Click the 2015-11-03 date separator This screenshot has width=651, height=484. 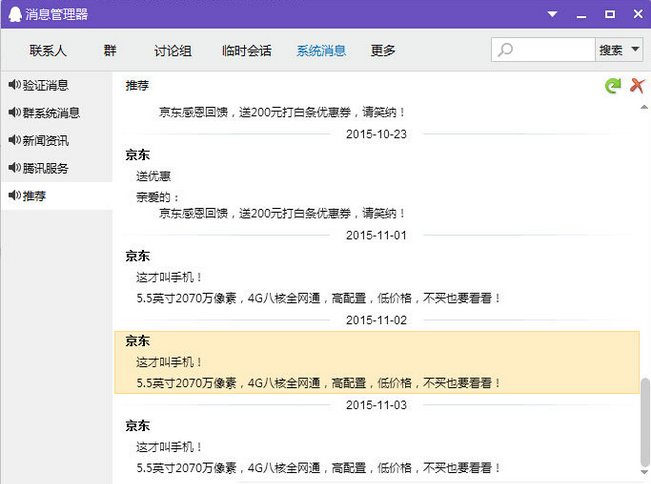click(376, 405)
